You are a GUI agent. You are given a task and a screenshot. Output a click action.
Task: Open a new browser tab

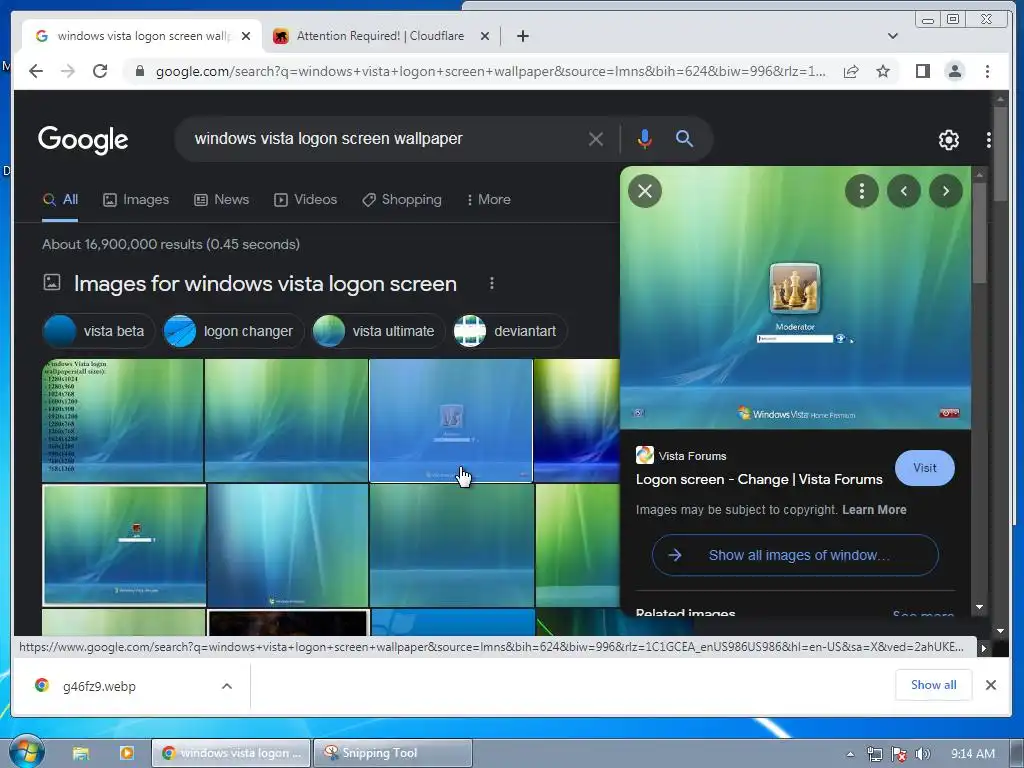pos(522,36)
